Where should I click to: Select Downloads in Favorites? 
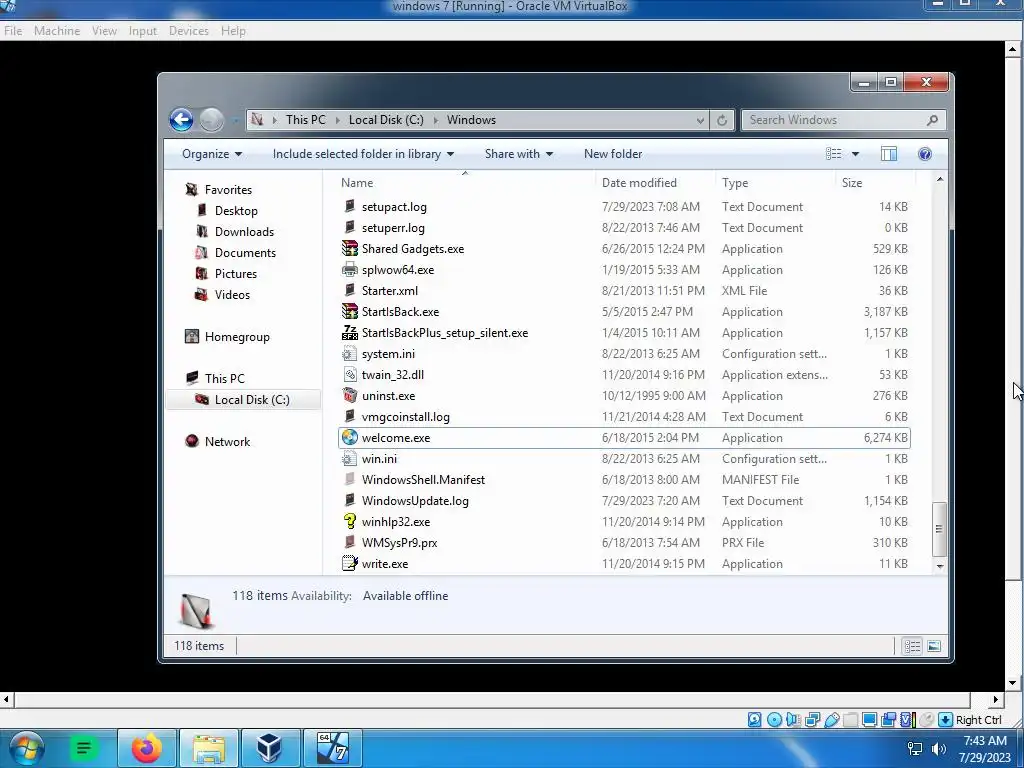pyautogui.click(x=244, y=232)
